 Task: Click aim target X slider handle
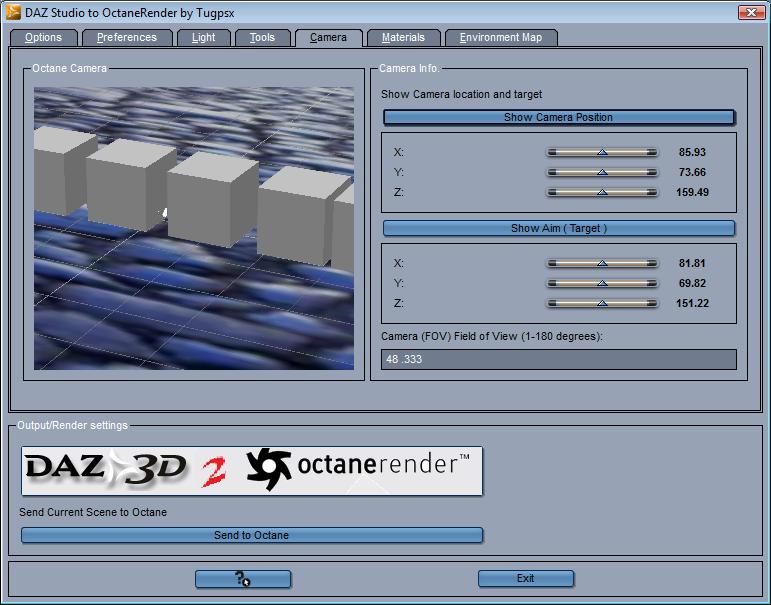(x=602, y=264)
